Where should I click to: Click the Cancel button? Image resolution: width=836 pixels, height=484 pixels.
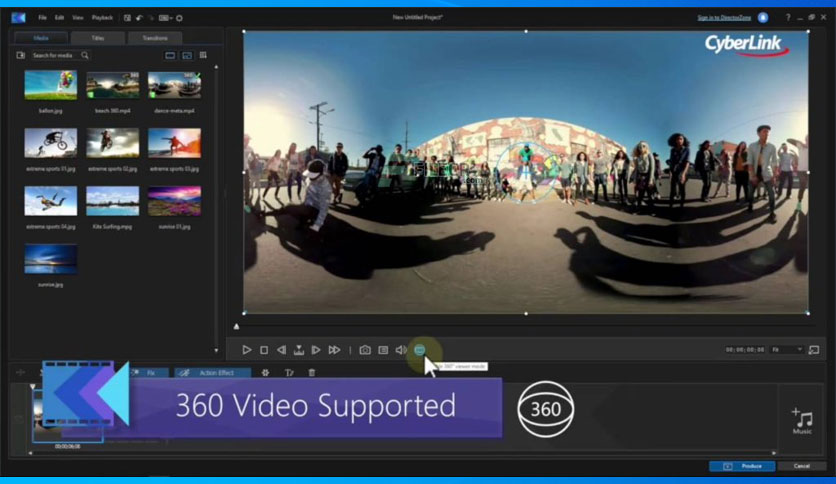[802, 466]
